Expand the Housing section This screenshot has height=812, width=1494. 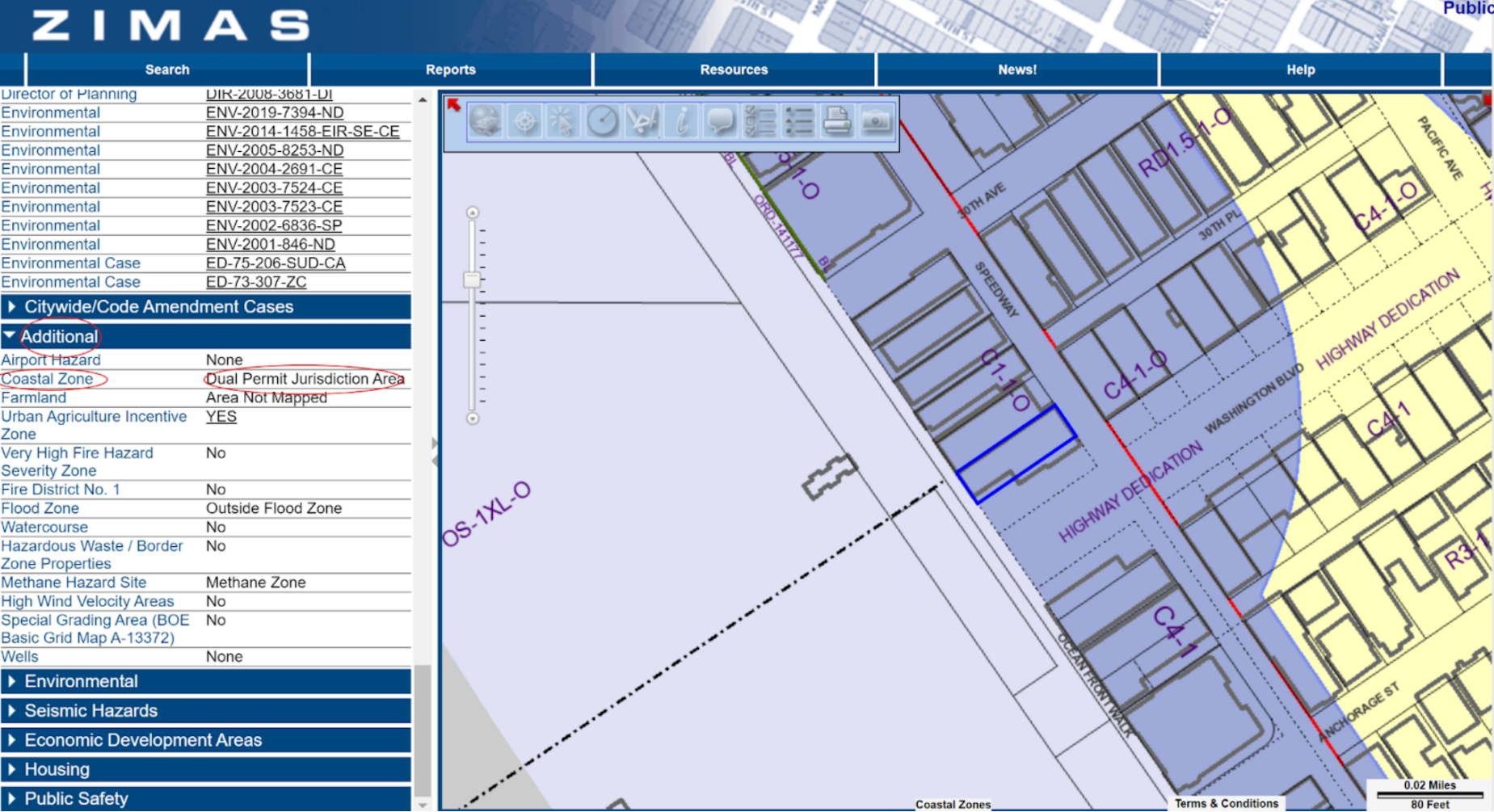pyautogui.click(x=57, y=769)
